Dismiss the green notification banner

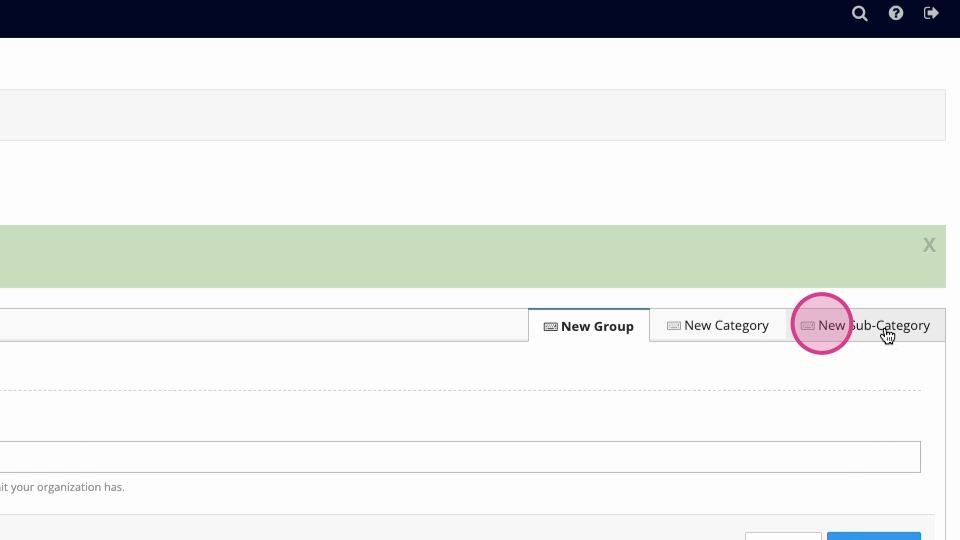[x=929, y=245]
